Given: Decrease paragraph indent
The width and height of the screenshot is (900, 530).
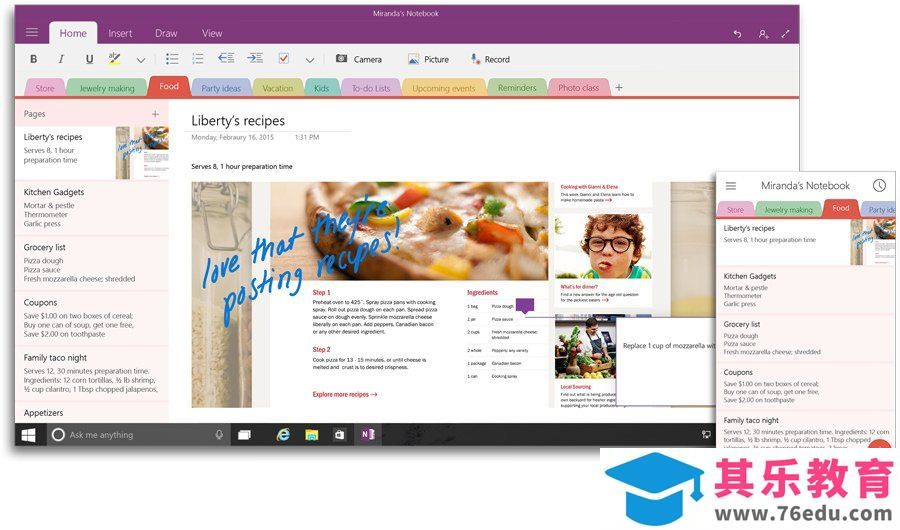Looking at the screenshot, I should [x=226, y=58].
